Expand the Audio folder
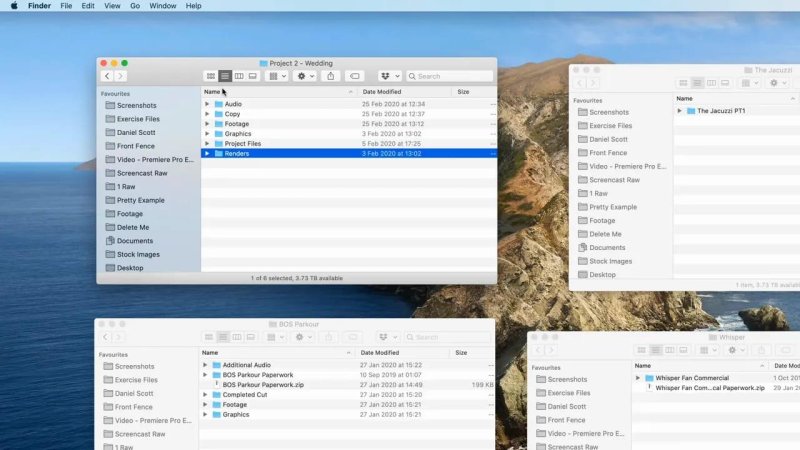 coord(207,104)
